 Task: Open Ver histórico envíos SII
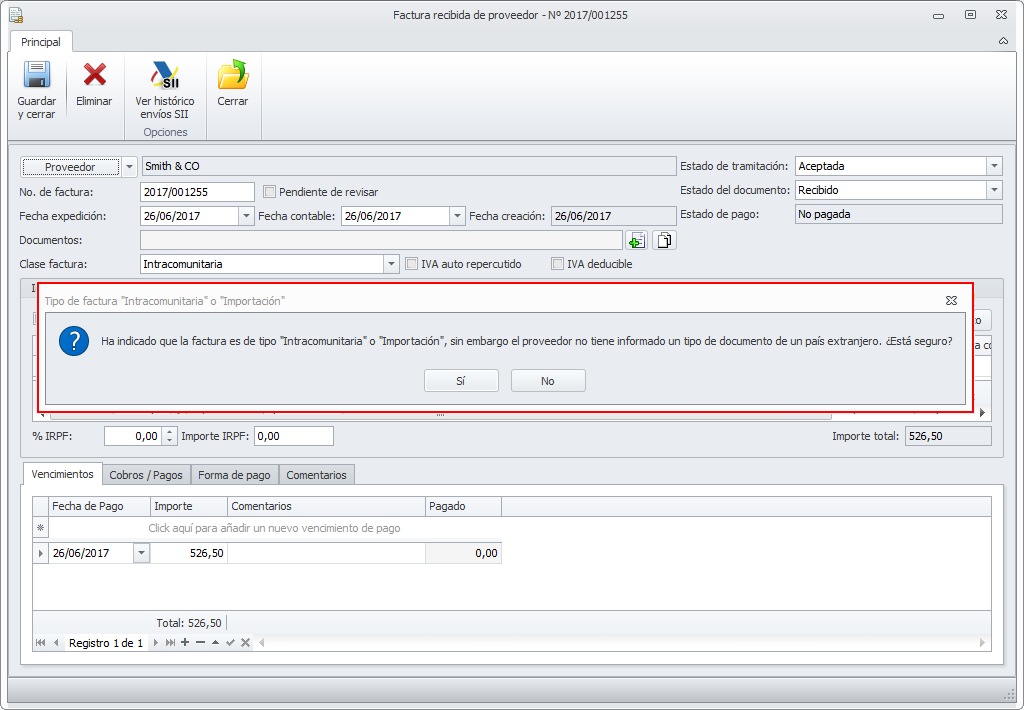[x=165, y=76]
